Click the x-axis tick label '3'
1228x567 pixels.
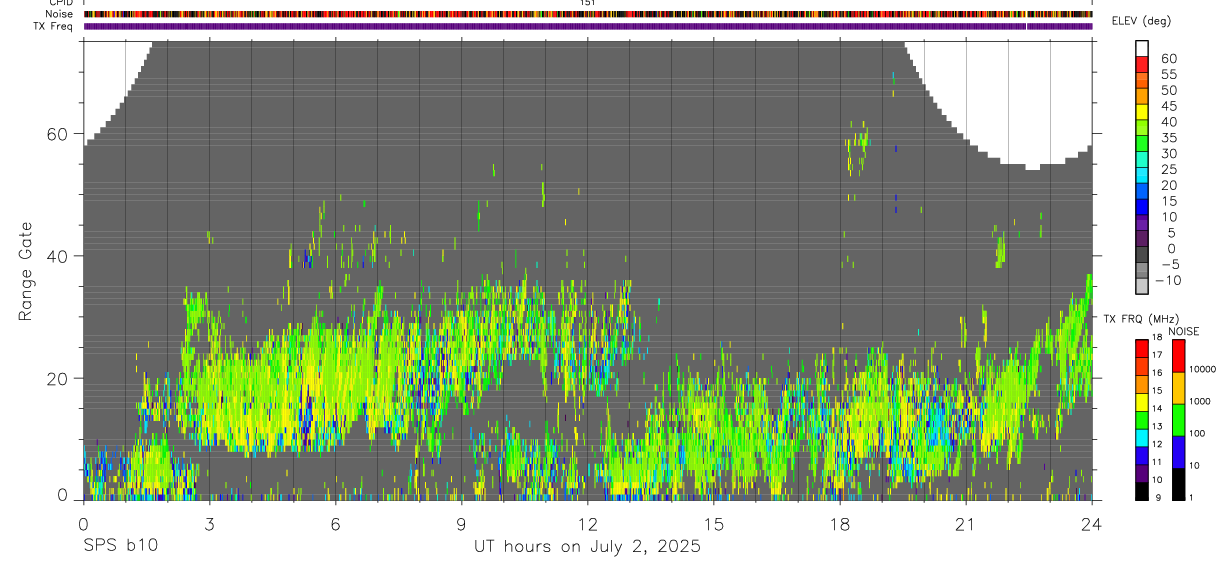click(x=209, y=524)
